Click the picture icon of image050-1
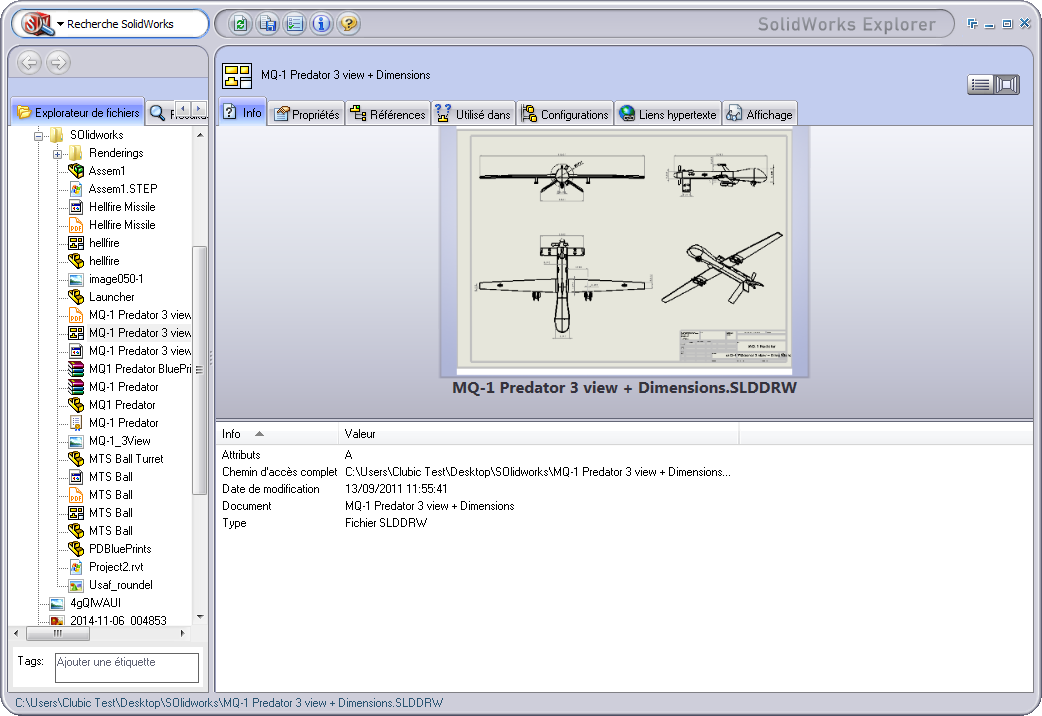The height and width of the screenshot is (716, 1042). pos(76,279)
